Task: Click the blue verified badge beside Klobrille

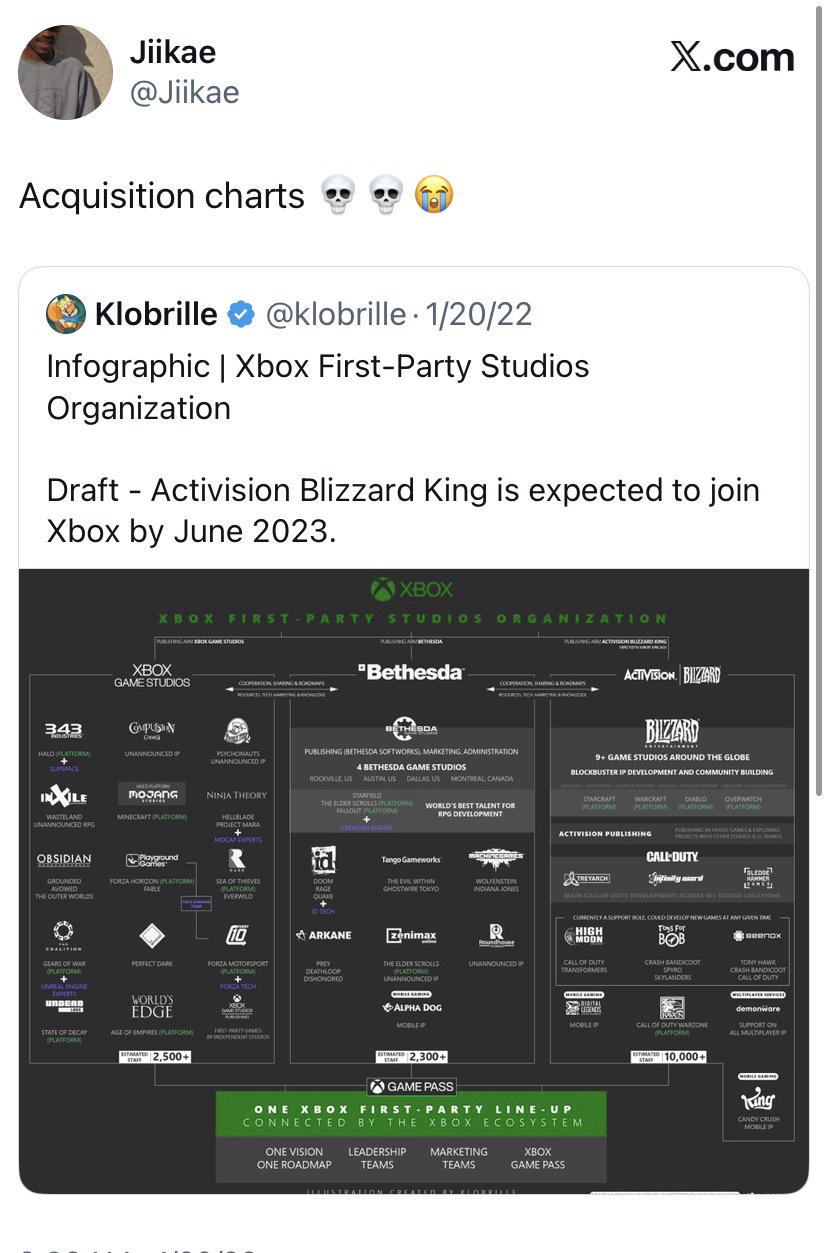Action: pos(241,315)
